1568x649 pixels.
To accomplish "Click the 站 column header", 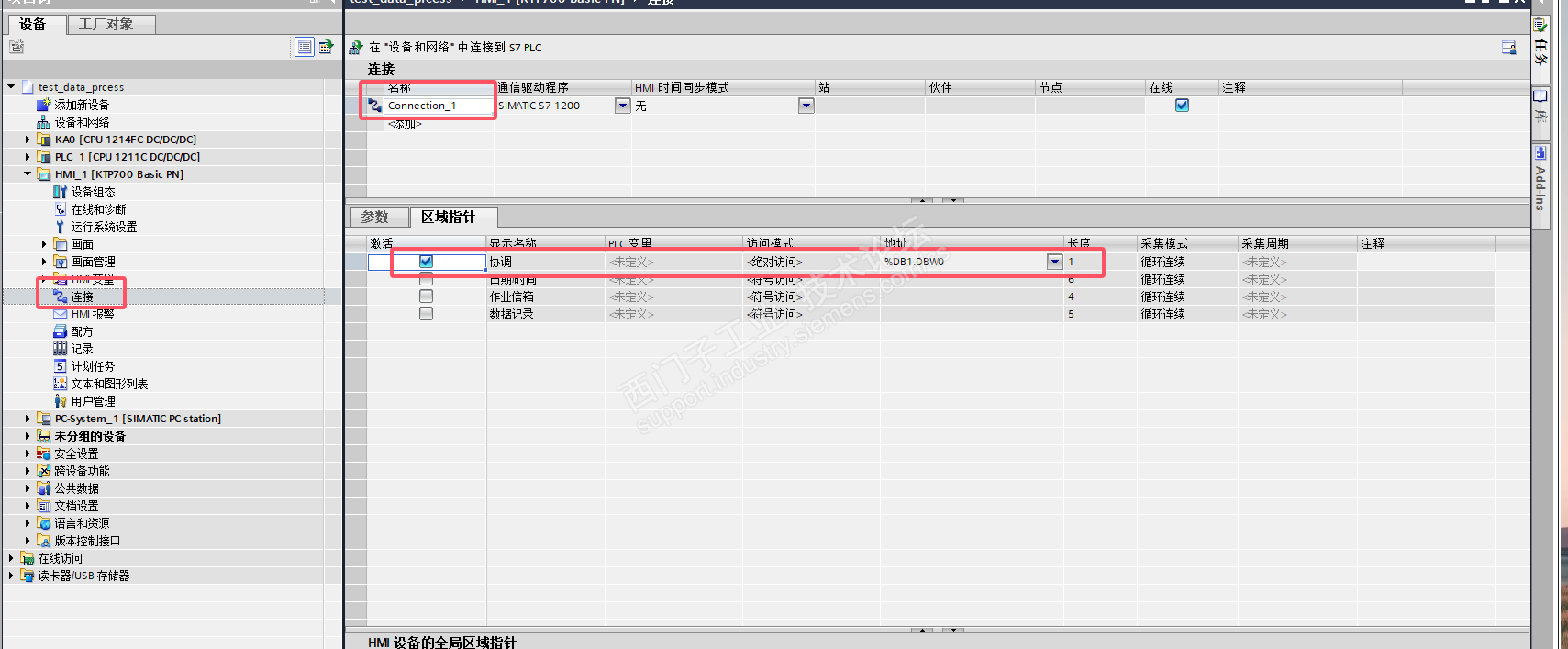I will [870, 87].
